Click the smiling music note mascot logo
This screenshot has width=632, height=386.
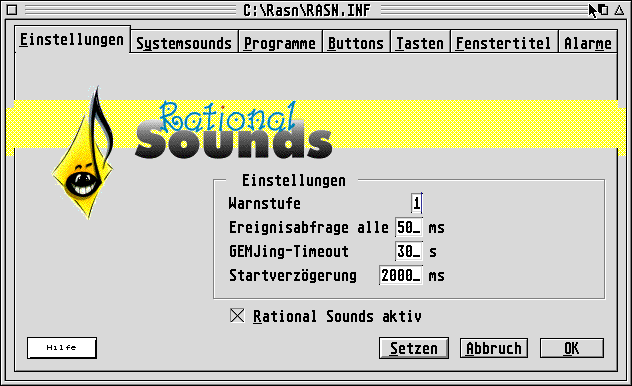tap(84, 152)
